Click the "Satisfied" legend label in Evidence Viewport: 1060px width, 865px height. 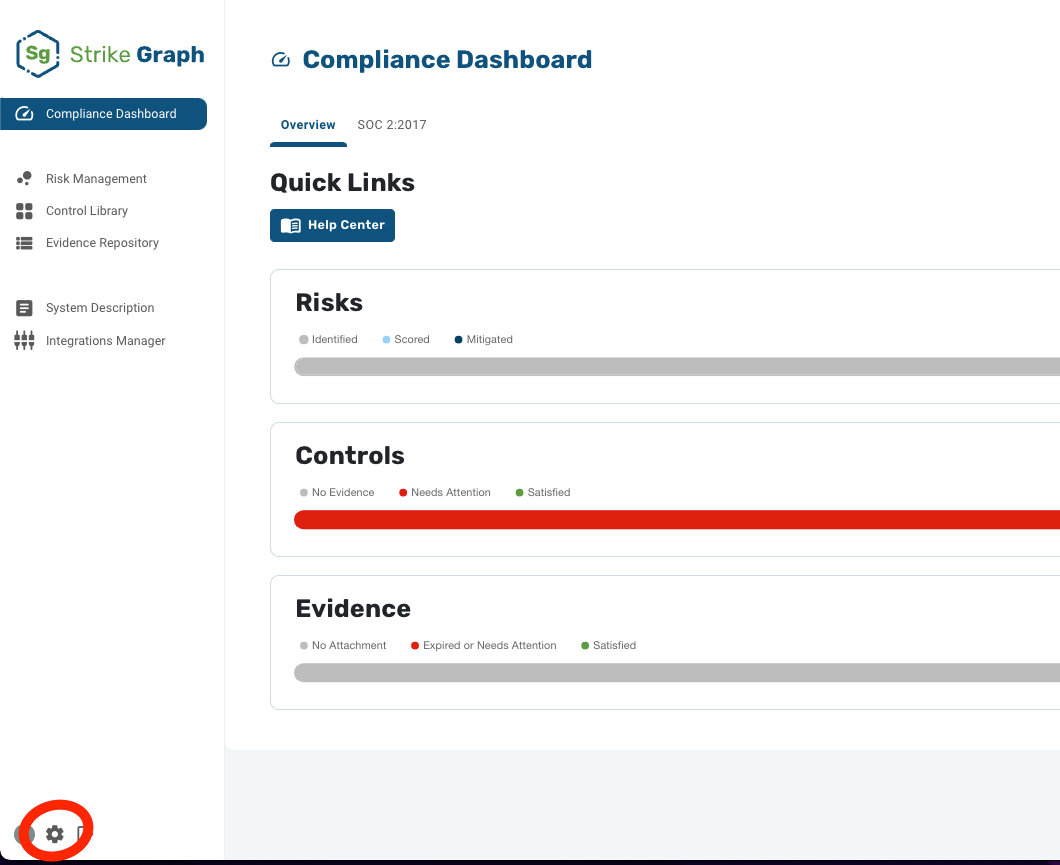point(615,645)
